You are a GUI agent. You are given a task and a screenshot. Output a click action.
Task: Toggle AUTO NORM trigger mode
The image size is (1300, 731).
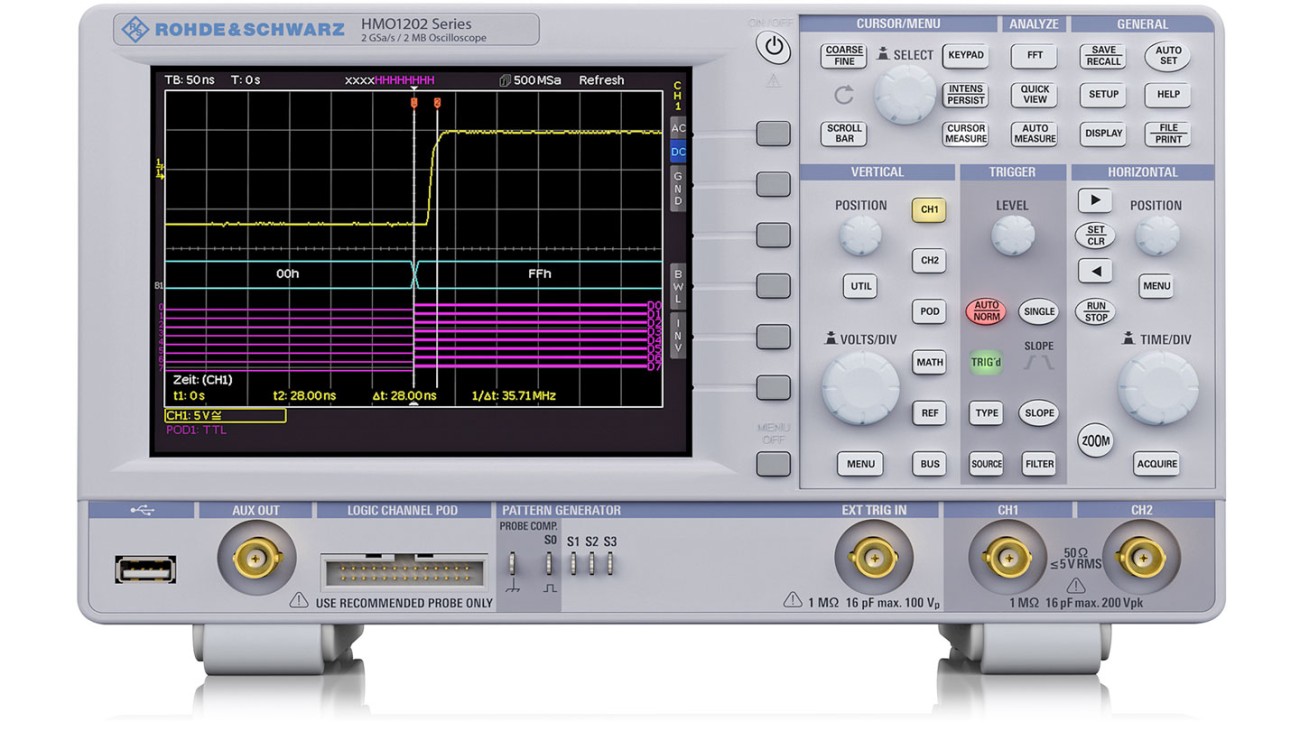pos(986,311)
